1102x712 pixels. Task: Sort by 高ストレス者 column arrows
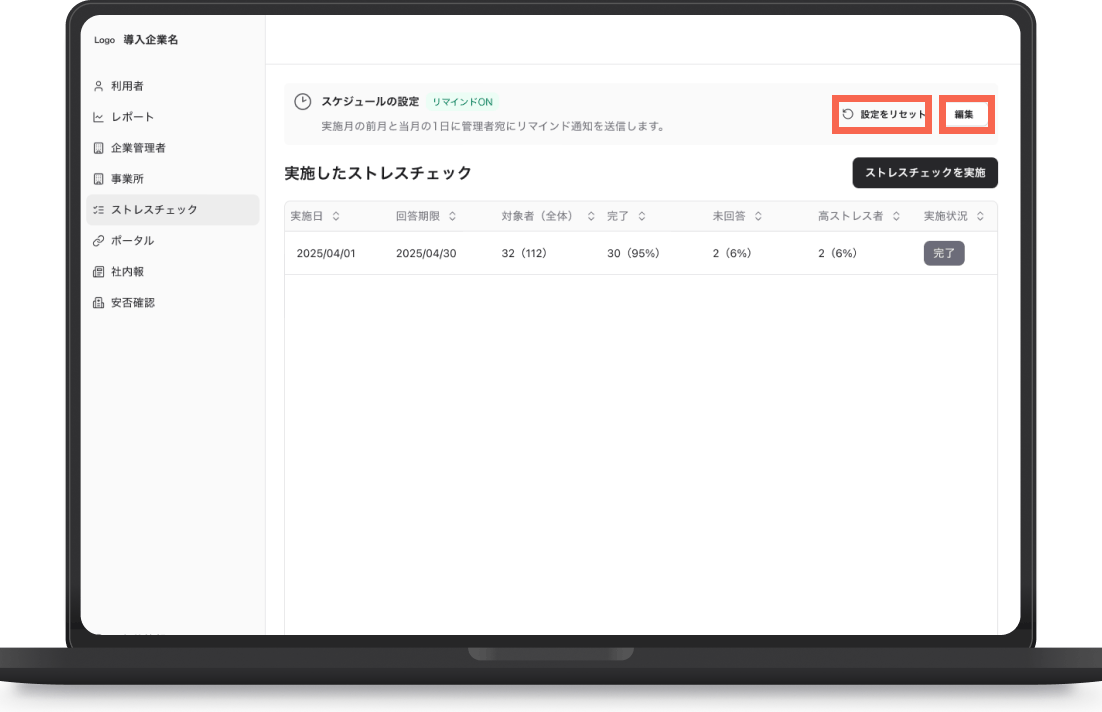click(x=896, y=216)
